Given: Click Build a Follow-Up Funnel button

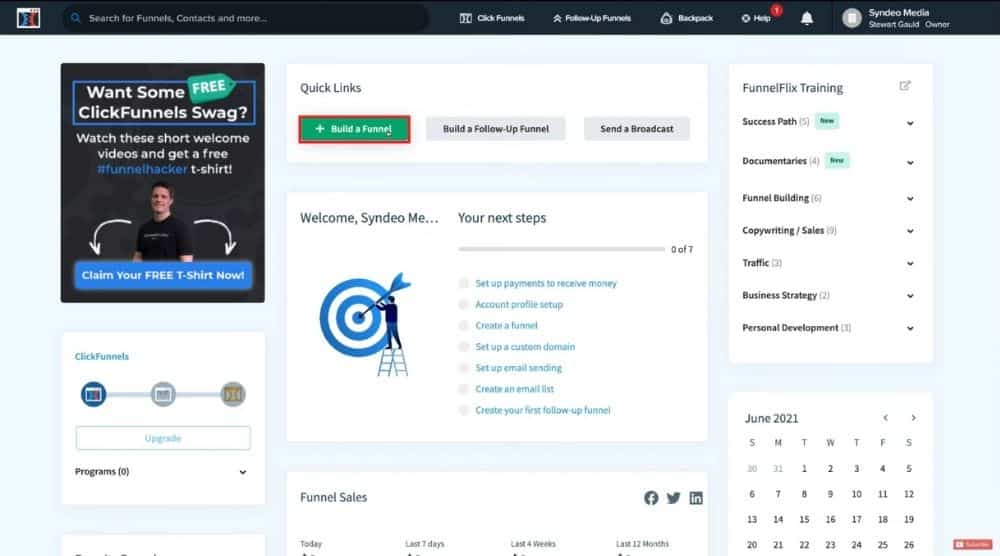Looking at the screenshot, I should [x=496, y=129].
